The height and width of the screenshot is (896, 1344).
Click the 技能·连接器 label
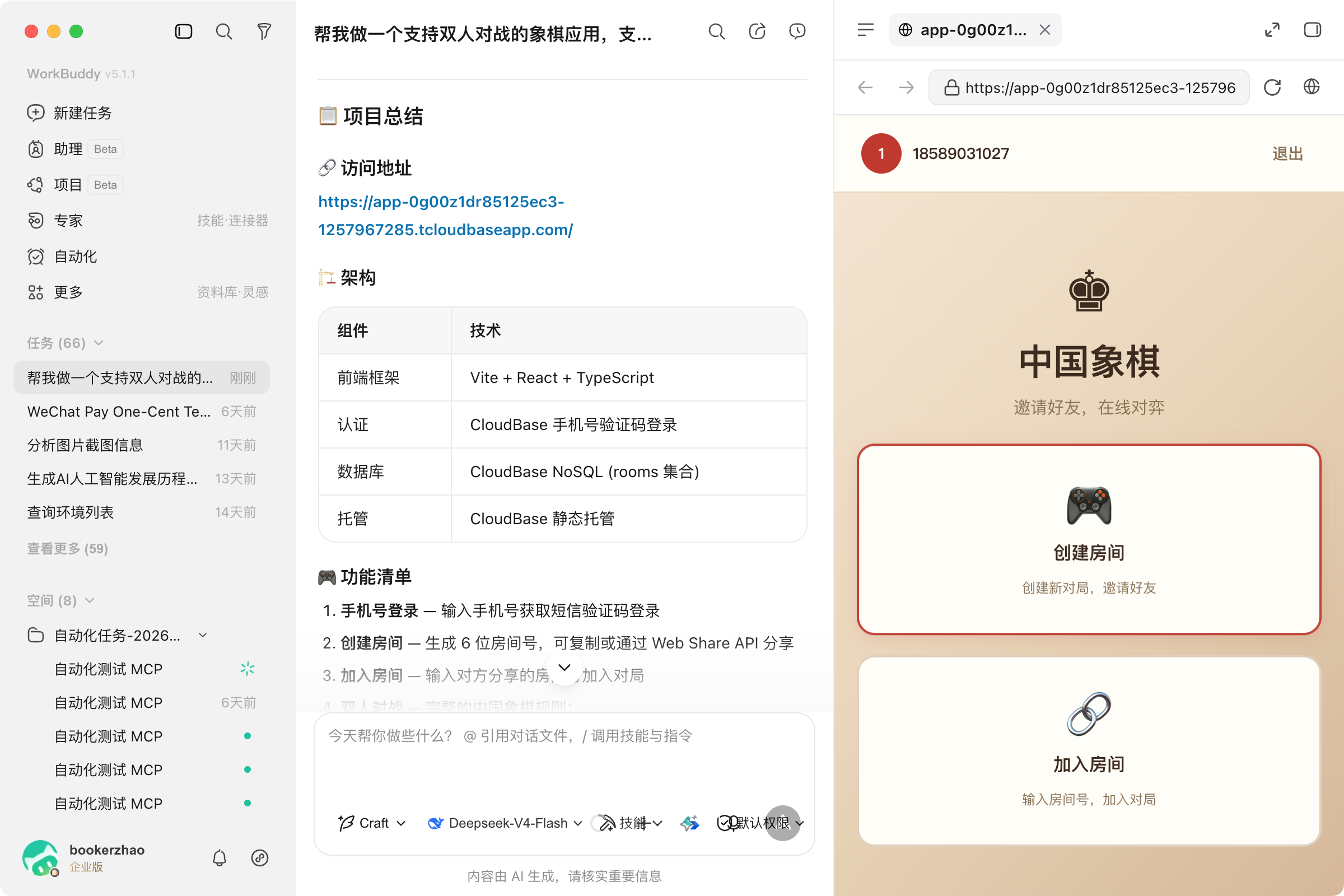coord(232,221)
